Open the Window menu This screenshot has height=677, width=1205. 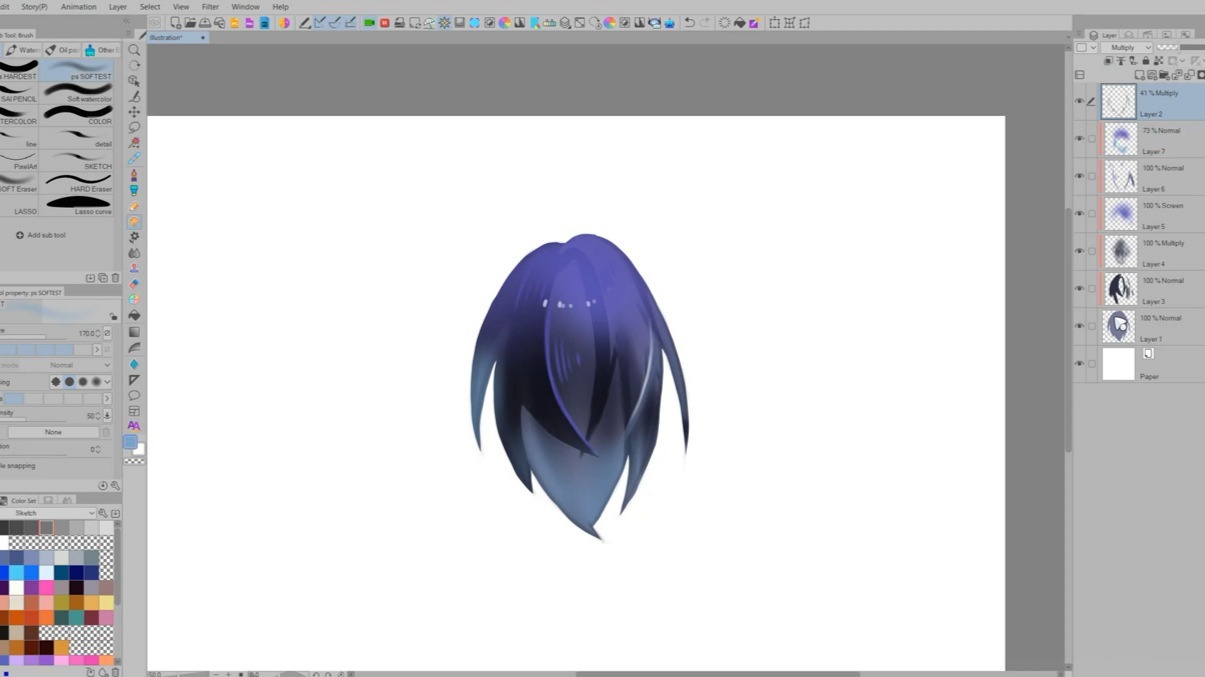pyautogui.click(x=246, y=6)
